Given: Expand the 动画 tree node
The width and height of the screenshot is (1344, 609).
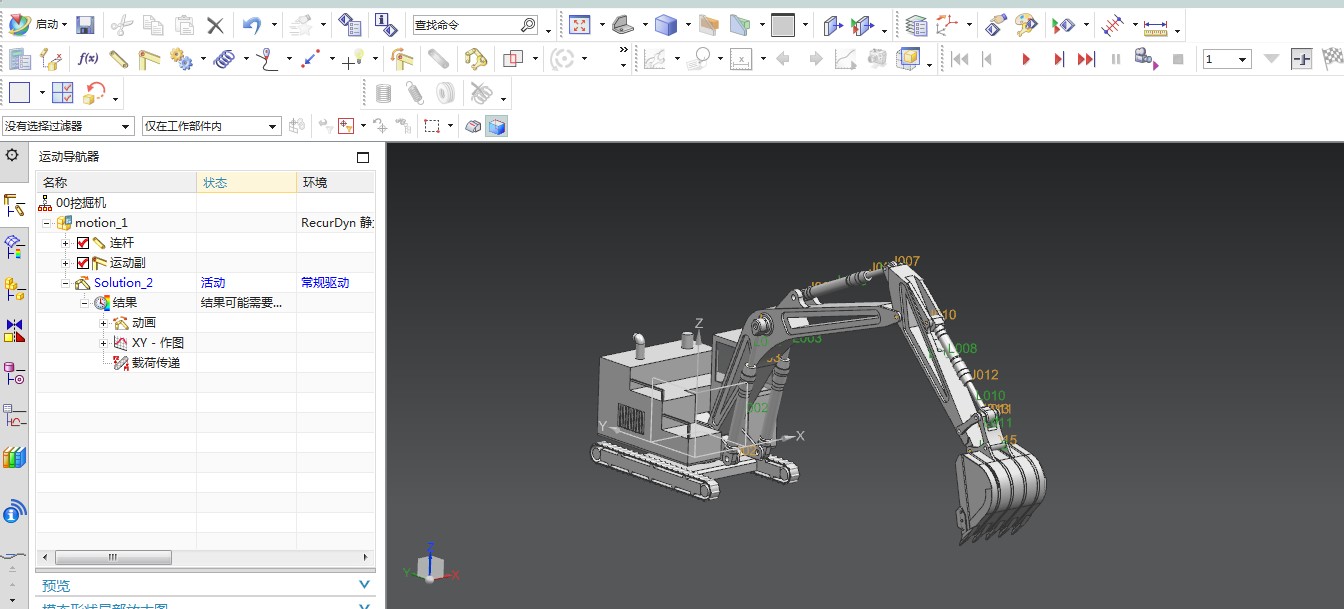Looking at the screenshot, I should tap(104, 323).
